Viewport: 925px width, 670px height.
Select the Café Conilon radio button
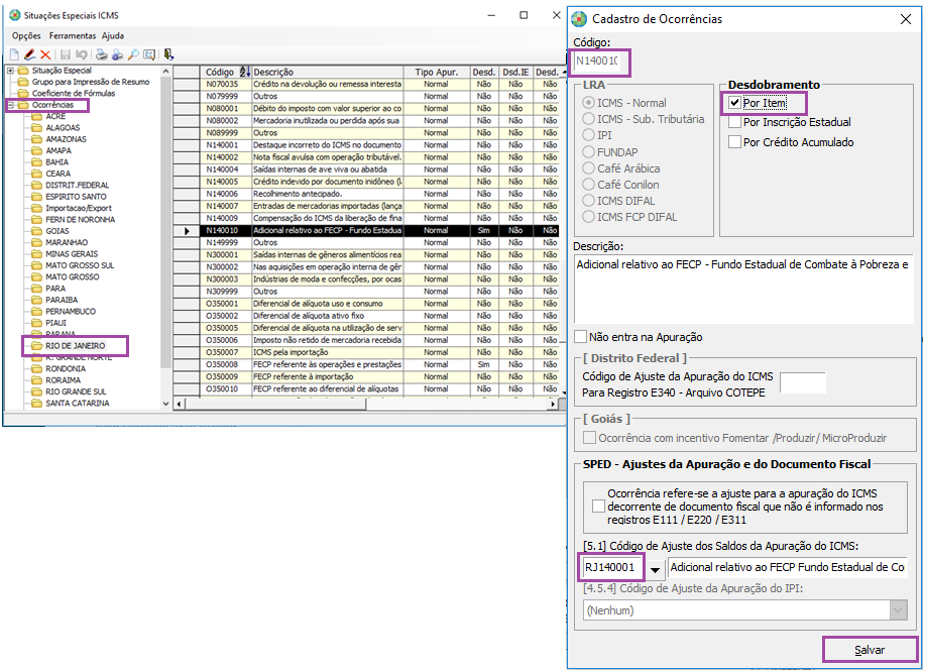588,185
